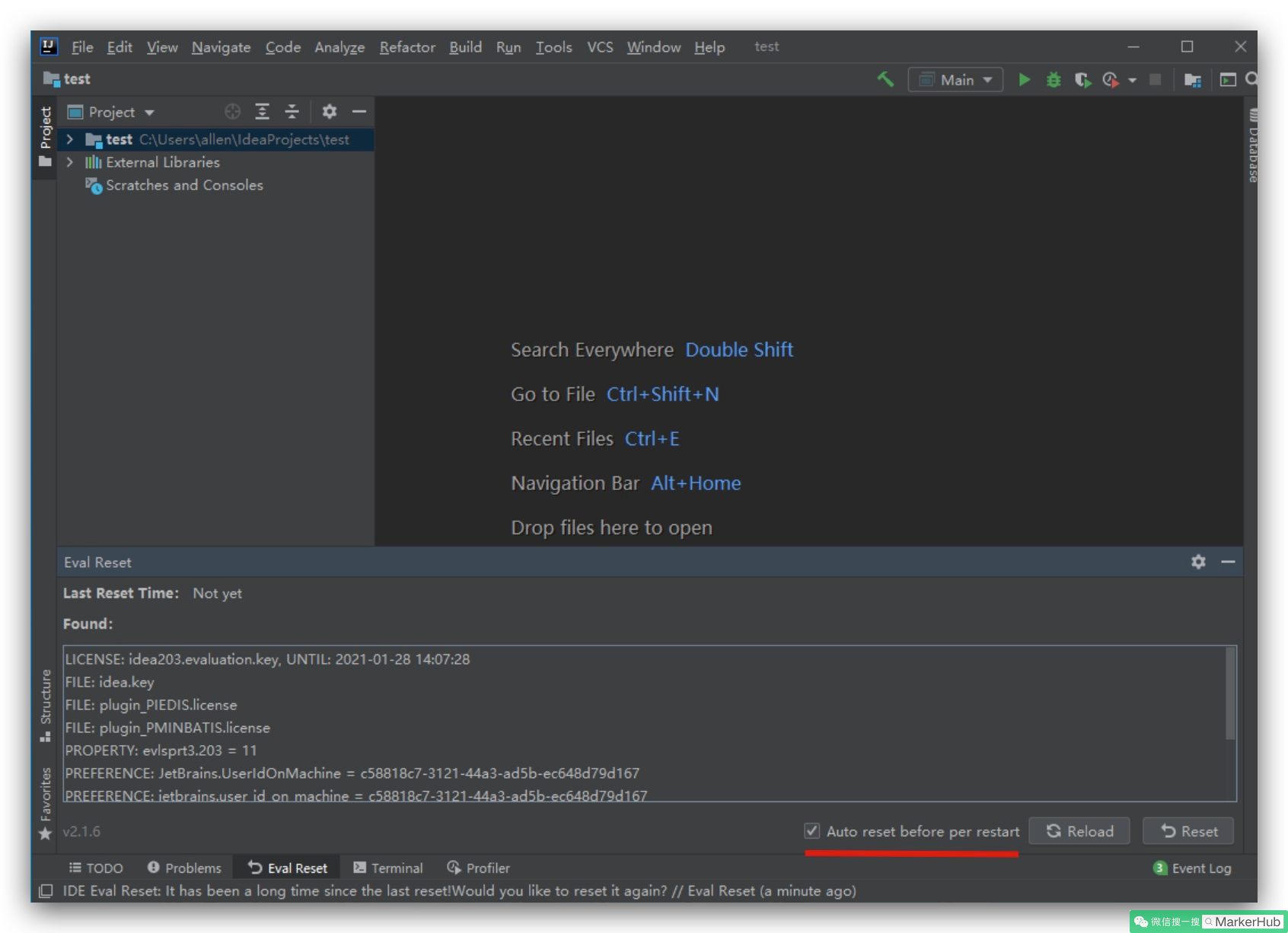
Task: Select the FILE: plugin_PMINBATIS.license line
Action: (x=167, y=728)
